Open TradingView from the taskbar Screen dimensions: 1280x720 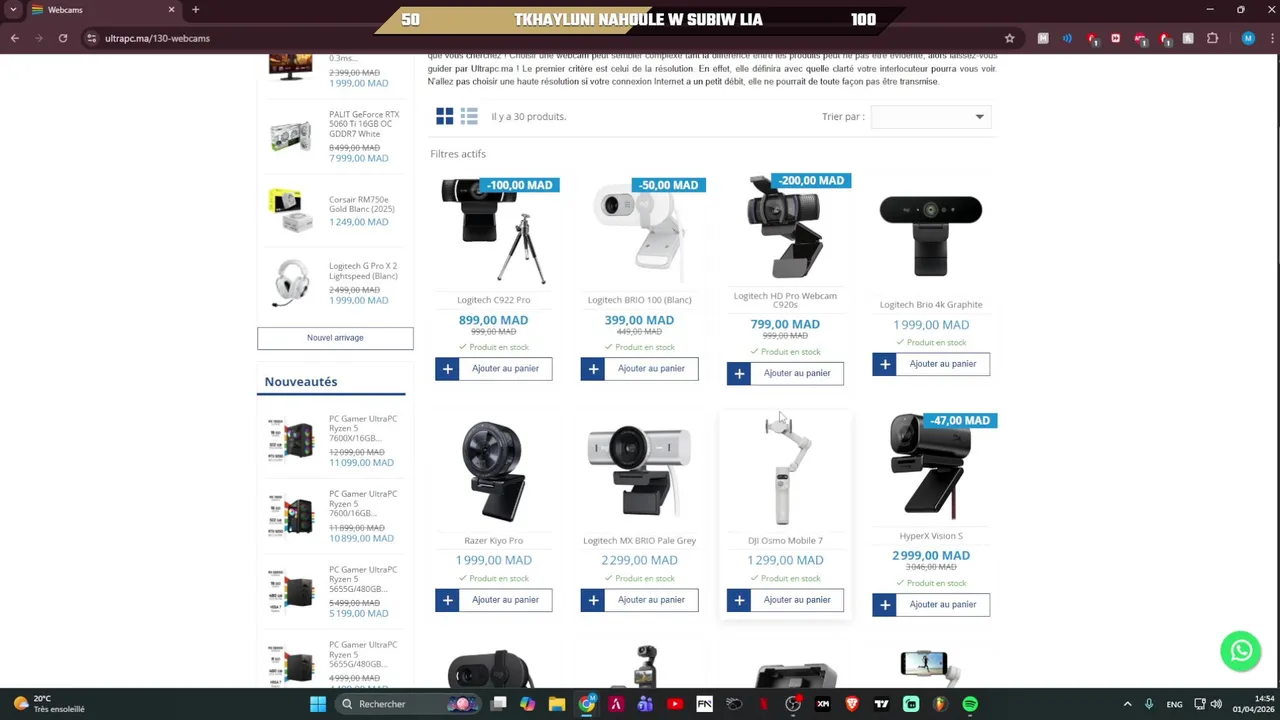pos(882,704)
